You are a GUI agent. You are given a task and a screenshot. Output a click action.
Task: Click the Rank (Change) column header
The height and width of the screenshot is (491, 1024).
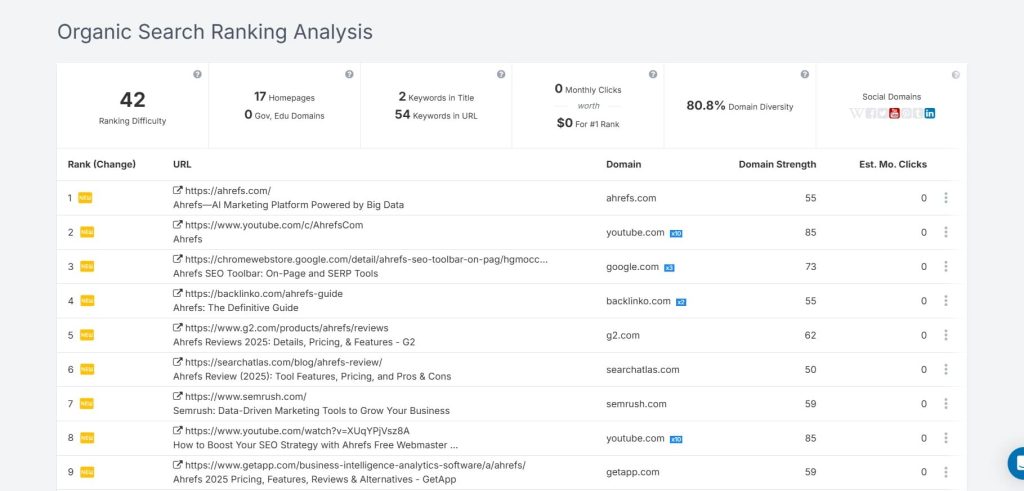pyautogui.click(x=102, y=164)
